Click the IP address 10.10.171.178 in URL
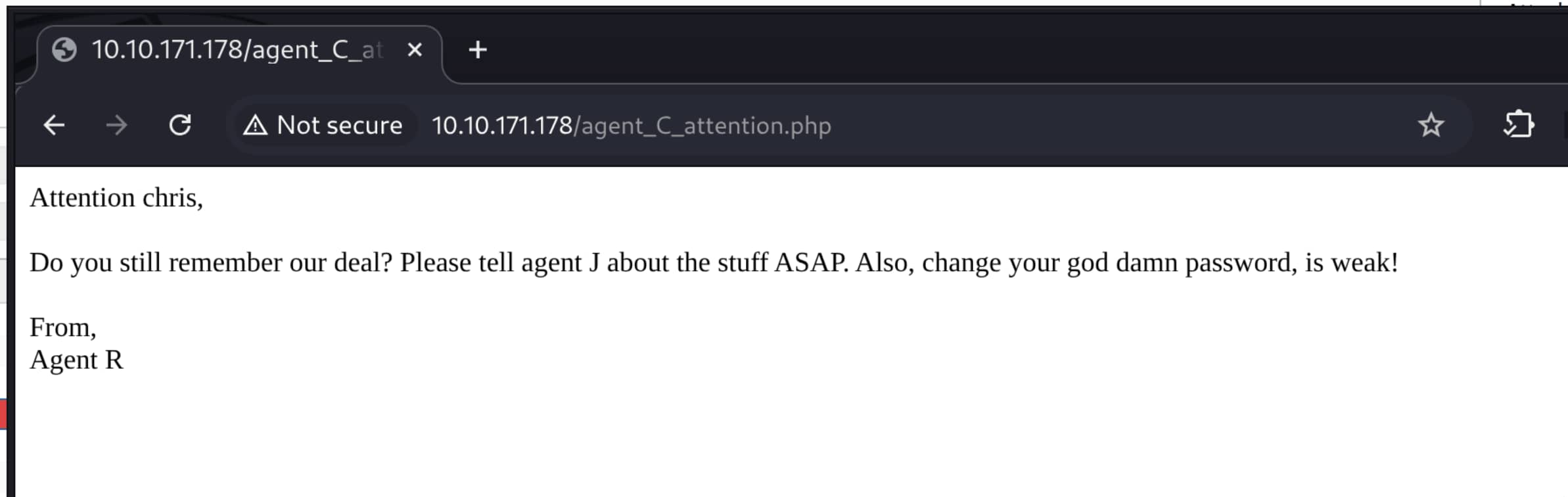The width and height of the screenshot is (1568, 497). tap(501, 125)
